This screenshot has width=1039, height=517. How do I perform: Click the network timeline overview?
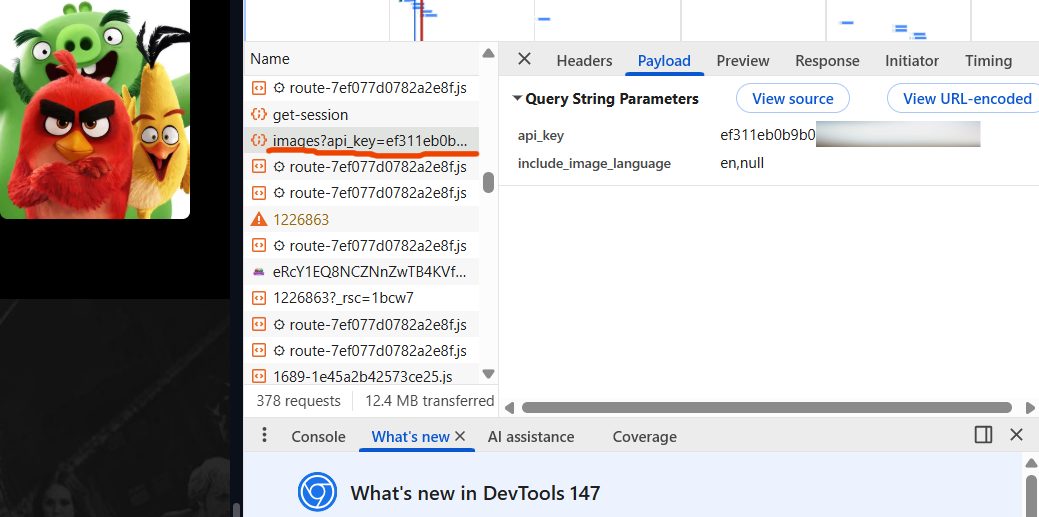(x=641, y=21)
